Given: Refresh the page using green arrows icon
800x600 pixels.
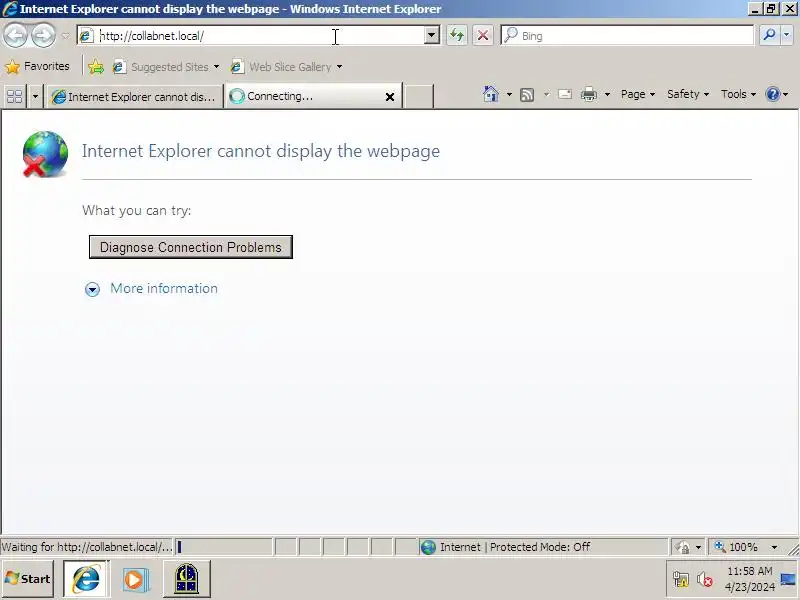Looking at the screenshot, I should [x=457, y=36].
